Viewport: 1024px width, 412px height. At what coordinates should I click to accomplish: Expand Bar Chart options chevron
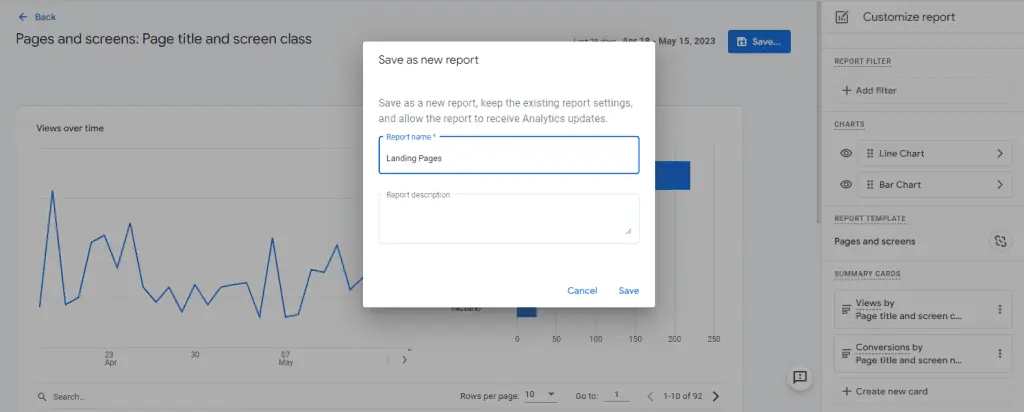(x=999, y=185)
